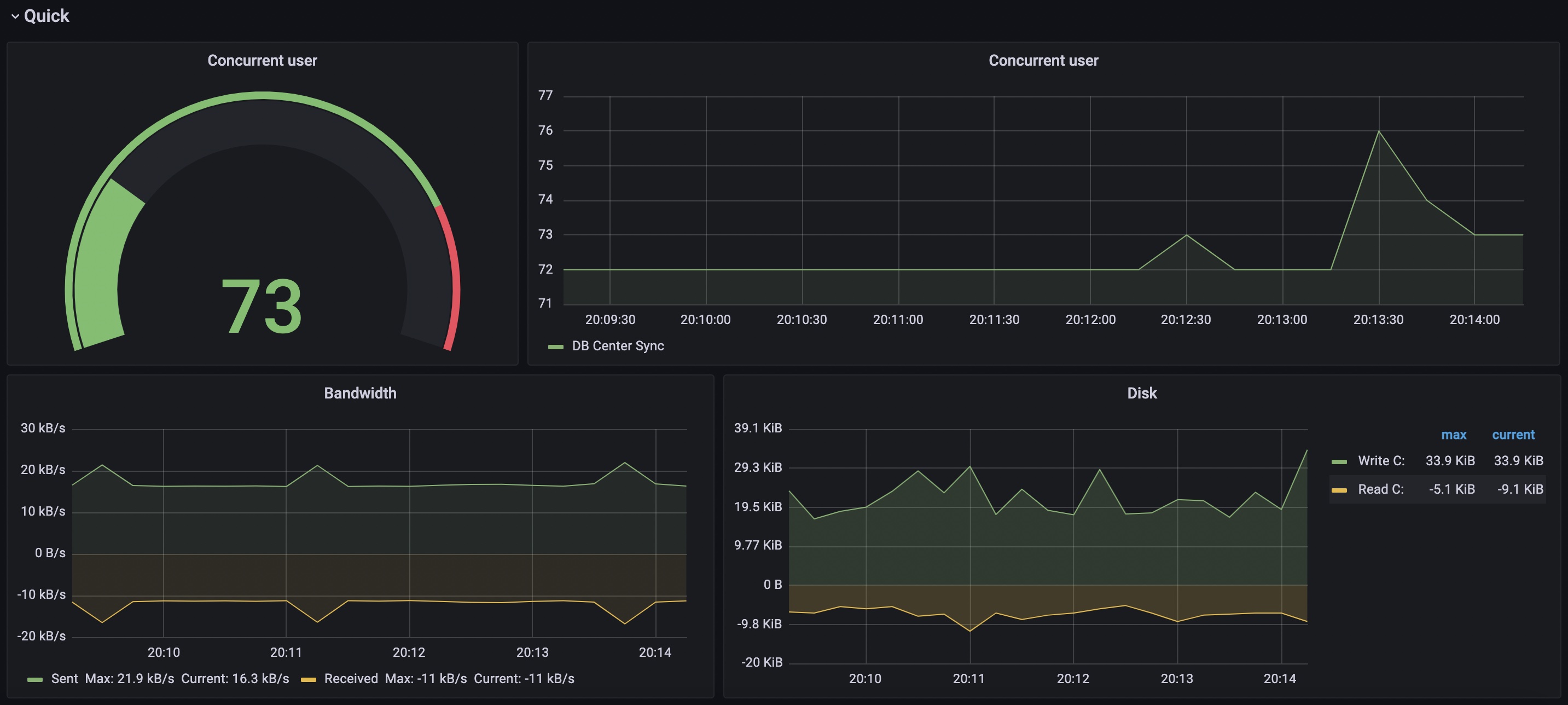Sort Disk legend by current column
The width and height of the screenshot is (1568, 705).
point(1513,435)
